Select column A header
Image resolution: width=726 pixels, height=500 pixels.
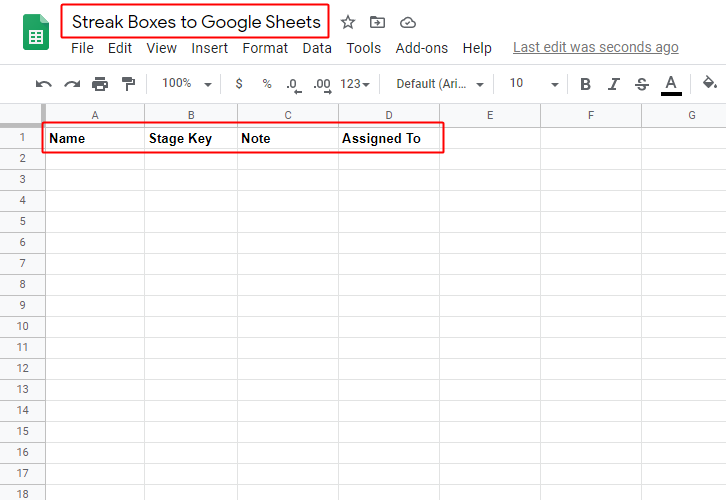pyautogui.click(x=95, y=115)
